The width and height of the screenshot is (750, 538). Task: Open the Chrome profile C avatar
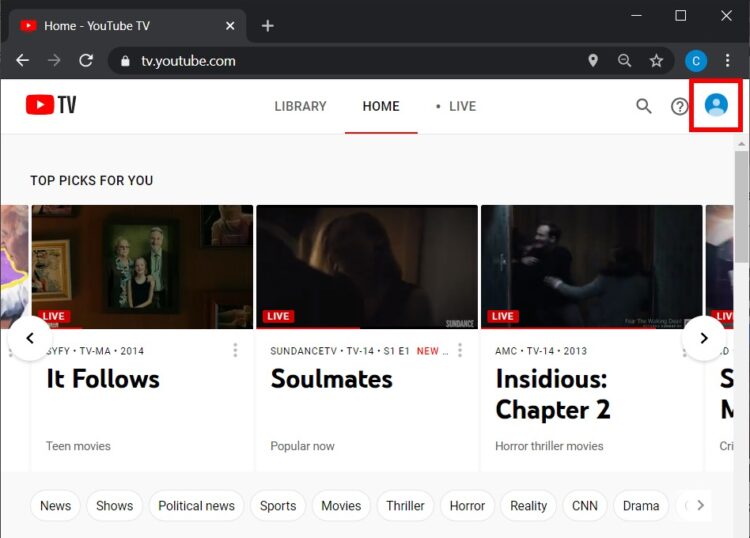(x=696, y=61)
